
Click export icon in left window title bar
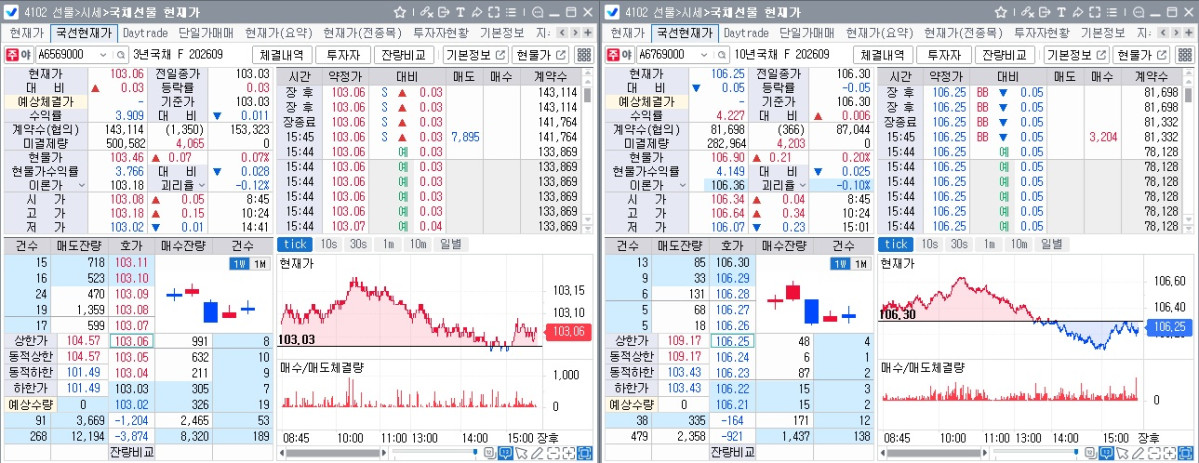(x=444, y=12)
